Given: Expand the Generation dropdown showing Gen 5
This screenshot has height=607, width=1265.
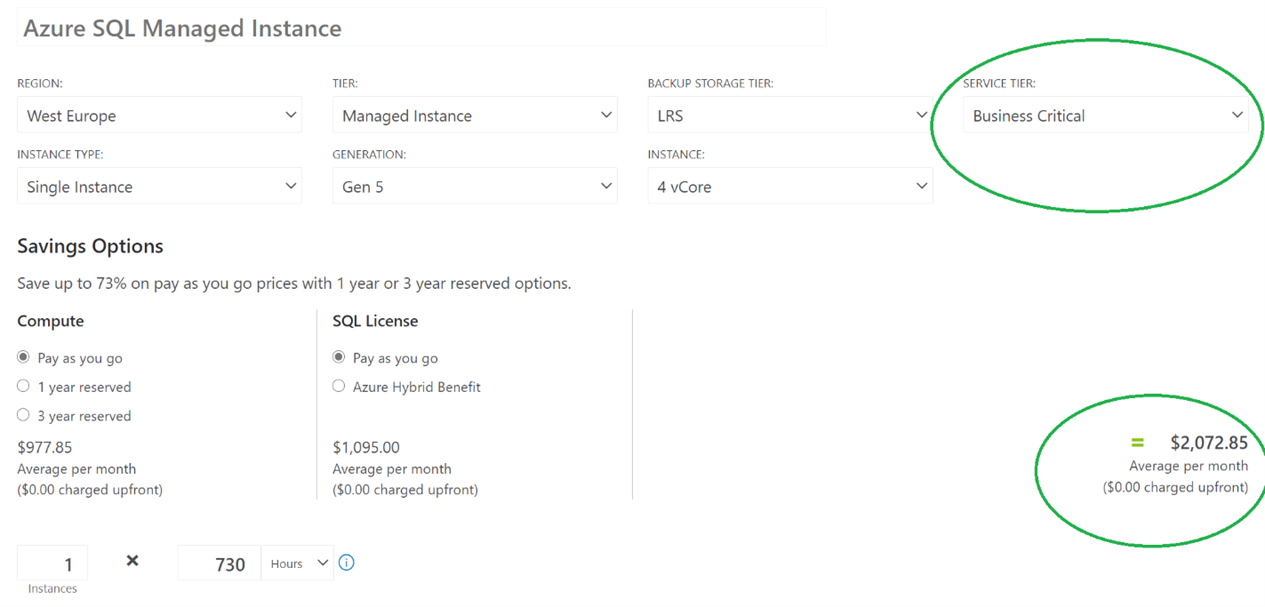Looking at the screenshot, I should (x=474, y=187).
